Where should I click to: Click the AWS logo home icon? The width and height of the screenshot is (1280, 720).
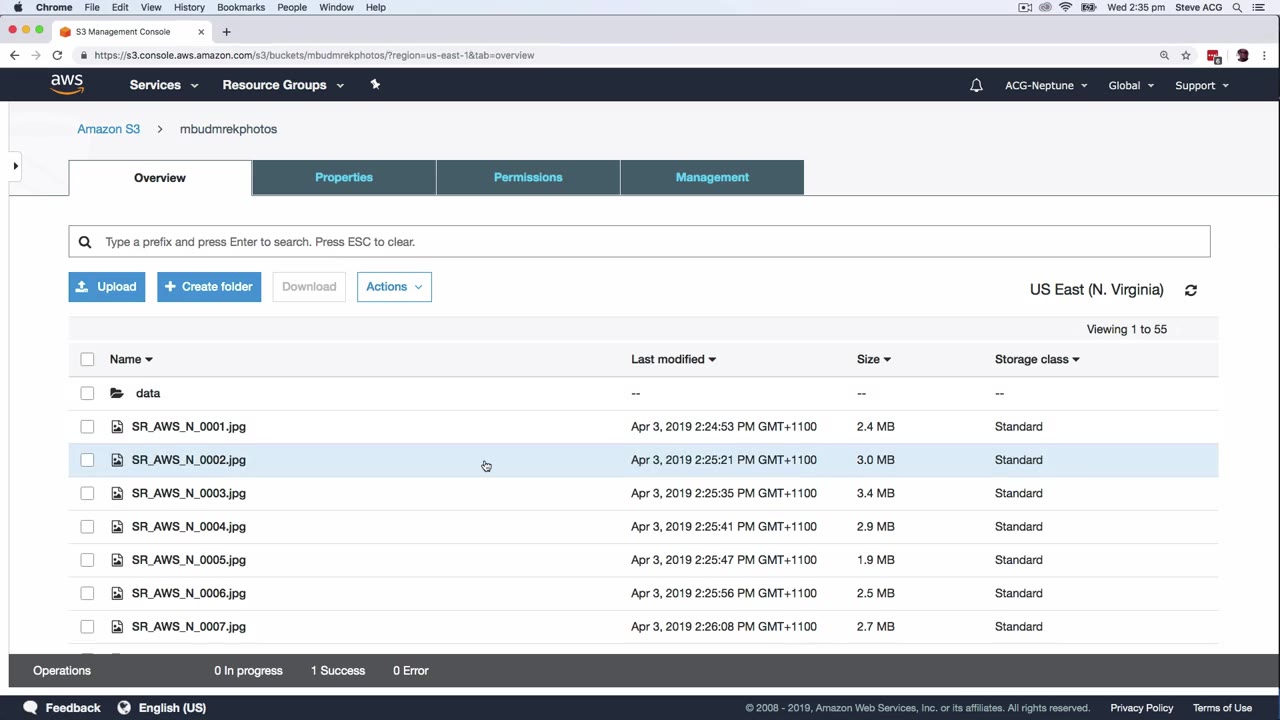tap(67, 85)
